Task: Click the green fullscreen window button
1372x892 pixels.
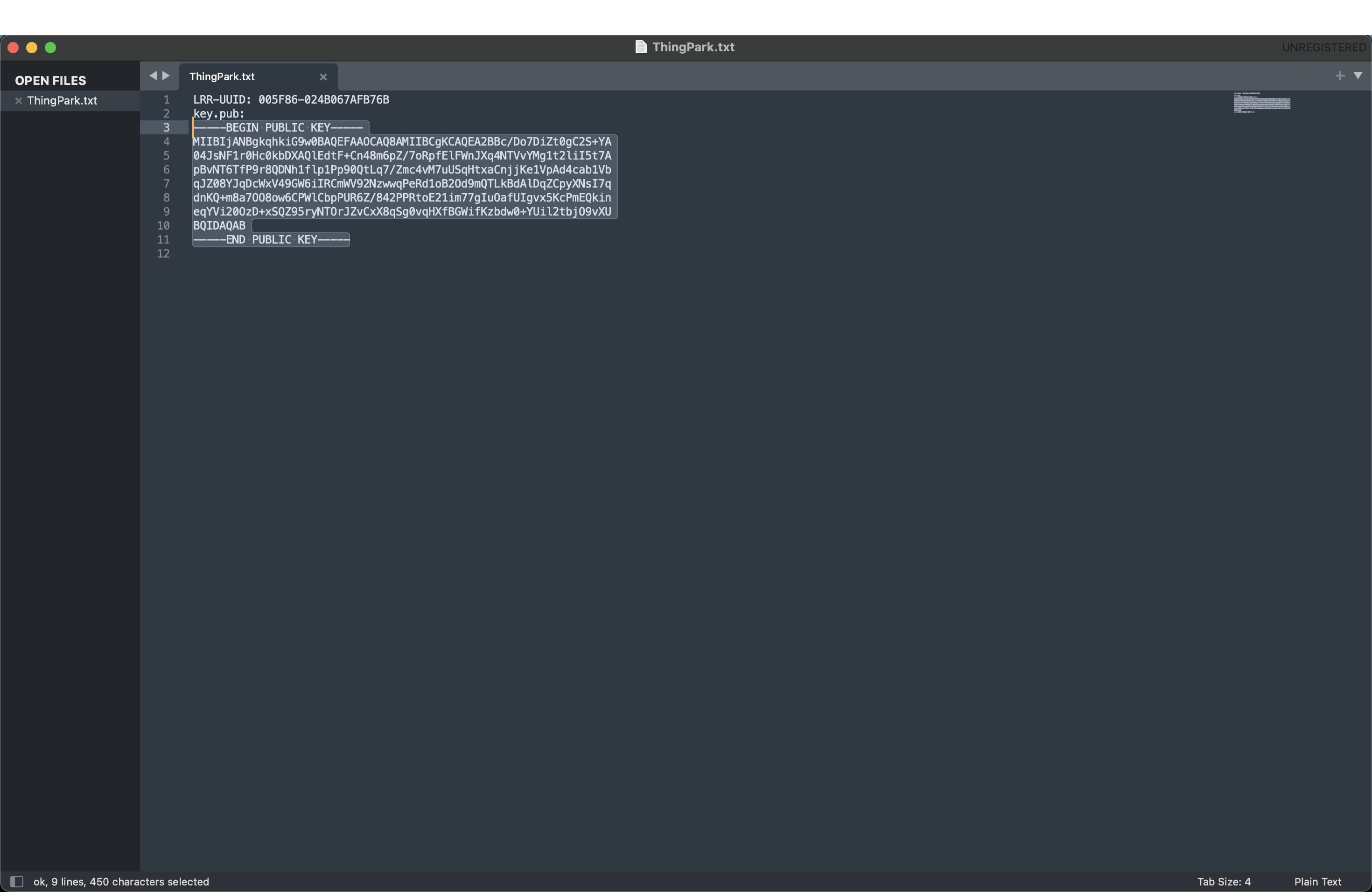Action: tap(51, 48)
